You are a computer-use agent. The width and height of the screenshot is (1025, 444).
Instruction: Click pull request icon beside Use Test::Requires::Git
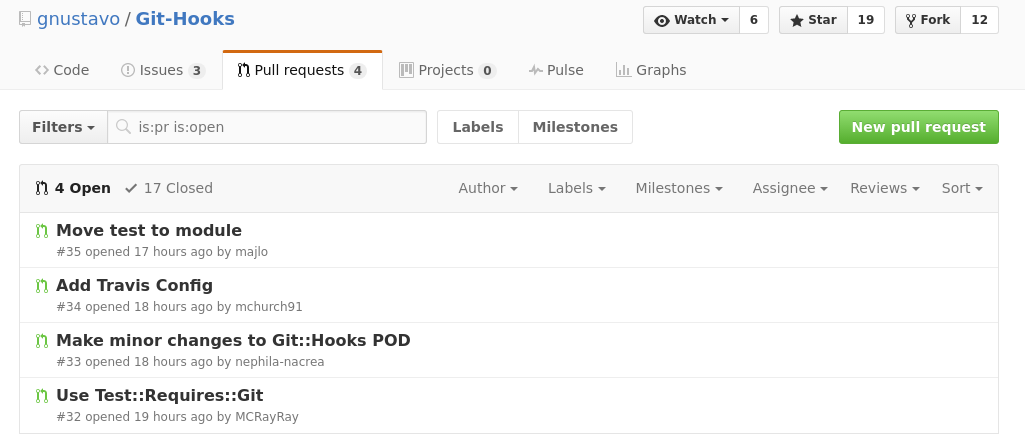(42, 396)
